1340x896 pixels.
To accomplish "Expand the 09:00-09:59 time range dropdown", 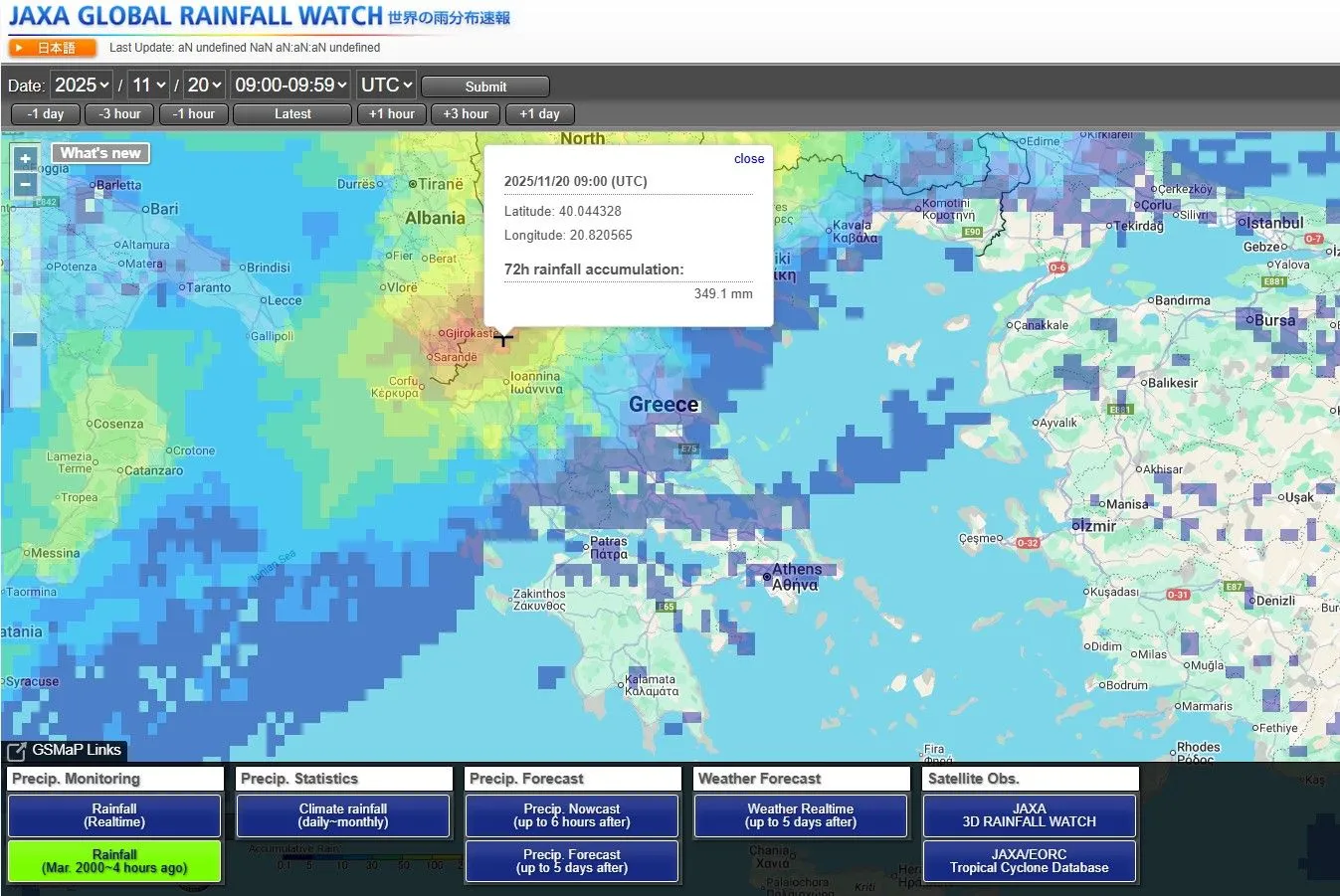I will [x=291, y=86].
